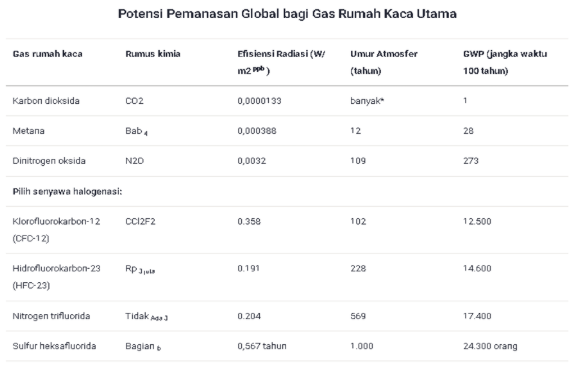This screenshot has width=578, height=365.
Task: Select the Gas rumah kaca column header
Action: point(48,54)
